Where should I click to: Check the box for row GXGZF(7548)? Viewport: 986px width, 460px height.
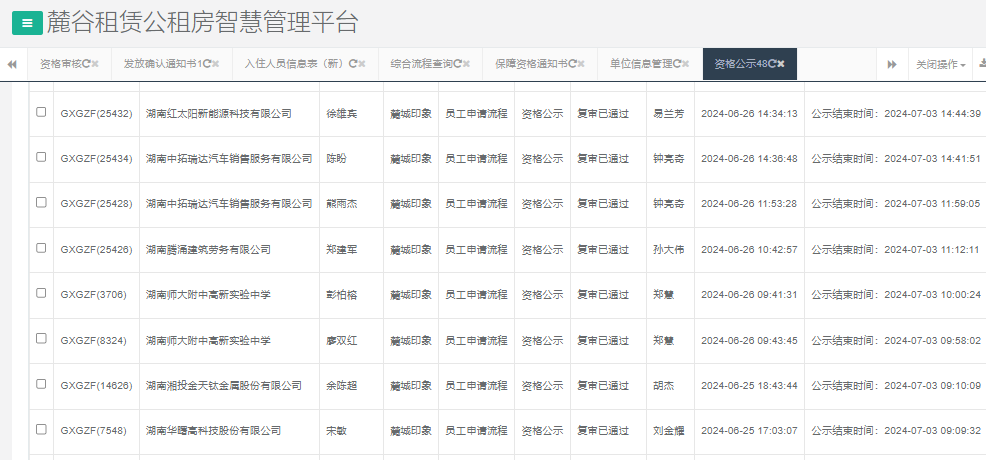point(41,429)
